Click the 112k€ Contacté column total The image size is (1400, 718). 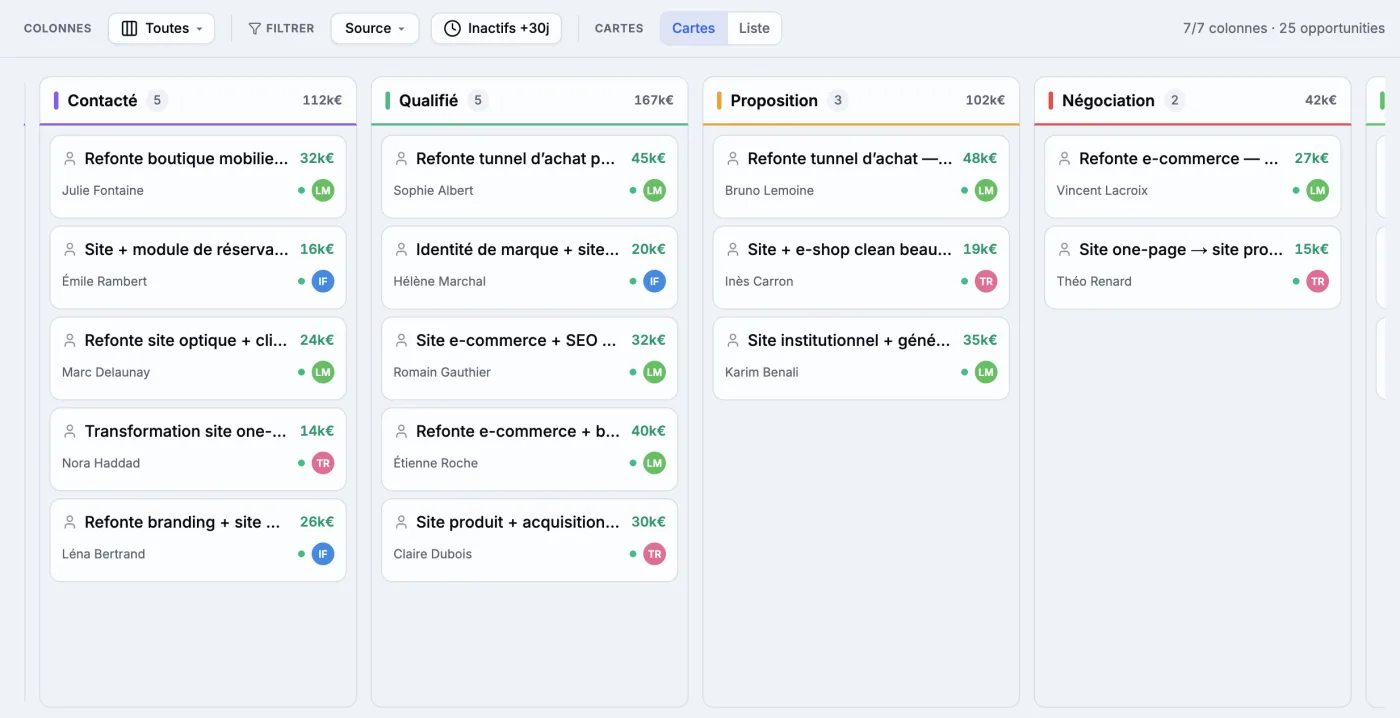tap(322, 100)
